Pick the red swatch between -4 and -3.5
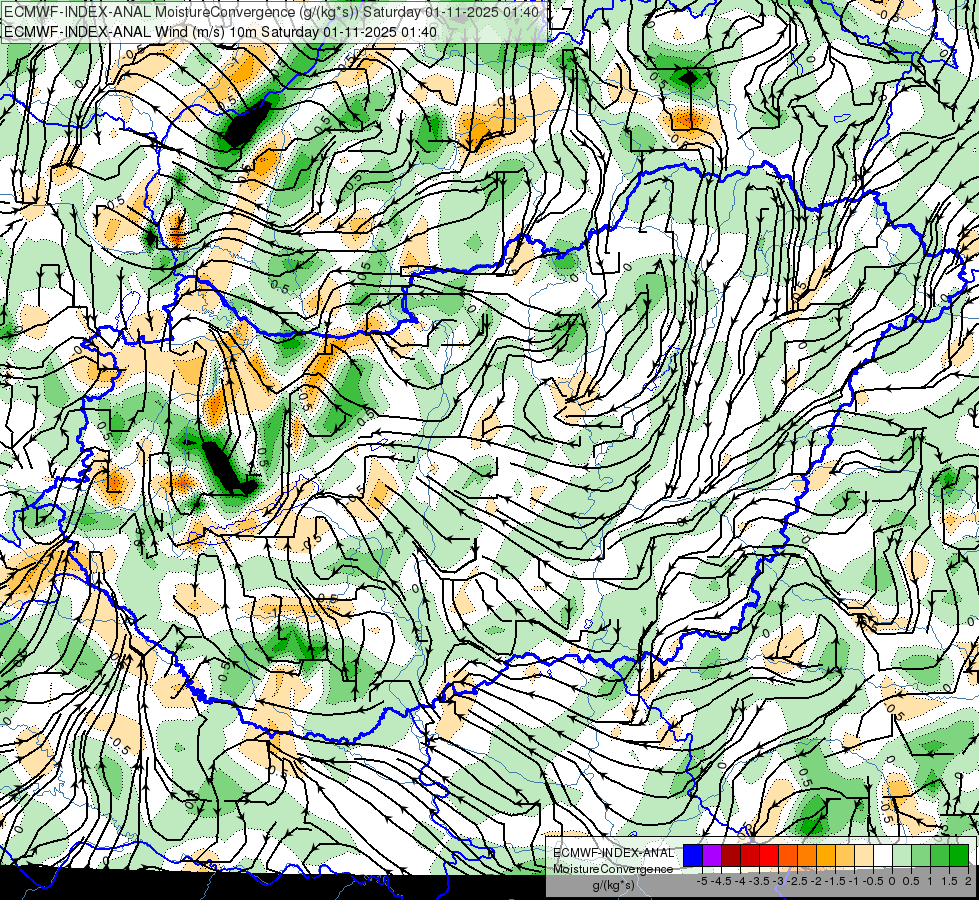Viewport: 979px width, 900px height. point(750,856)
